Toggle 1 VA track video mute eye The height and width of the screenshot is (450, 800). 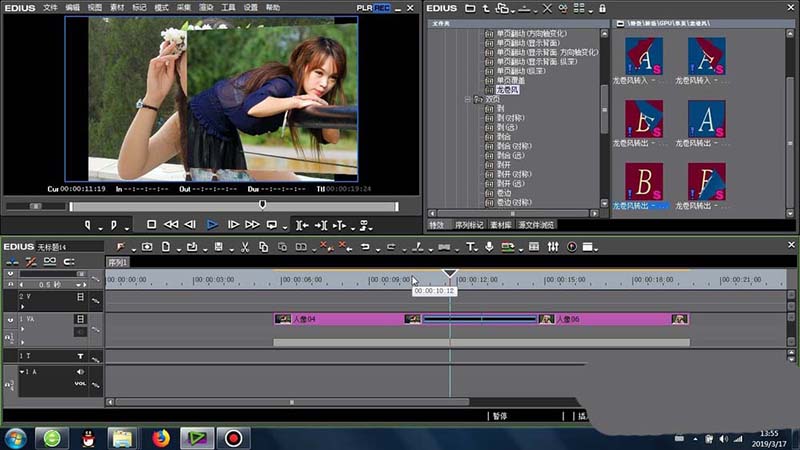[x=10, y=320]
